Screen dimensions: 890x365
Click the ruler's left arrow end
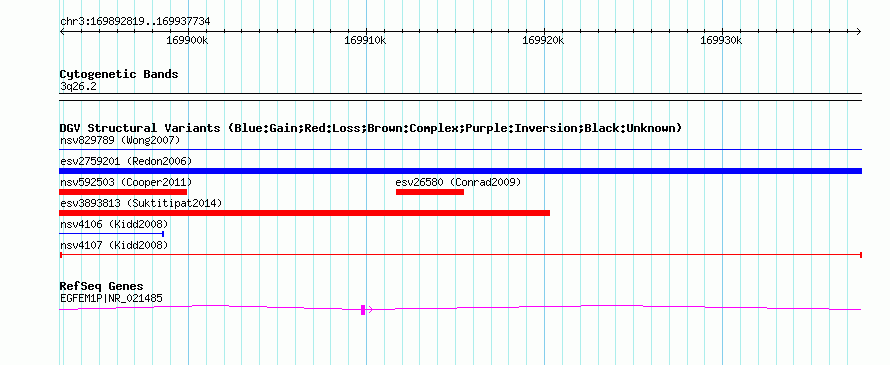coord(62,31)
